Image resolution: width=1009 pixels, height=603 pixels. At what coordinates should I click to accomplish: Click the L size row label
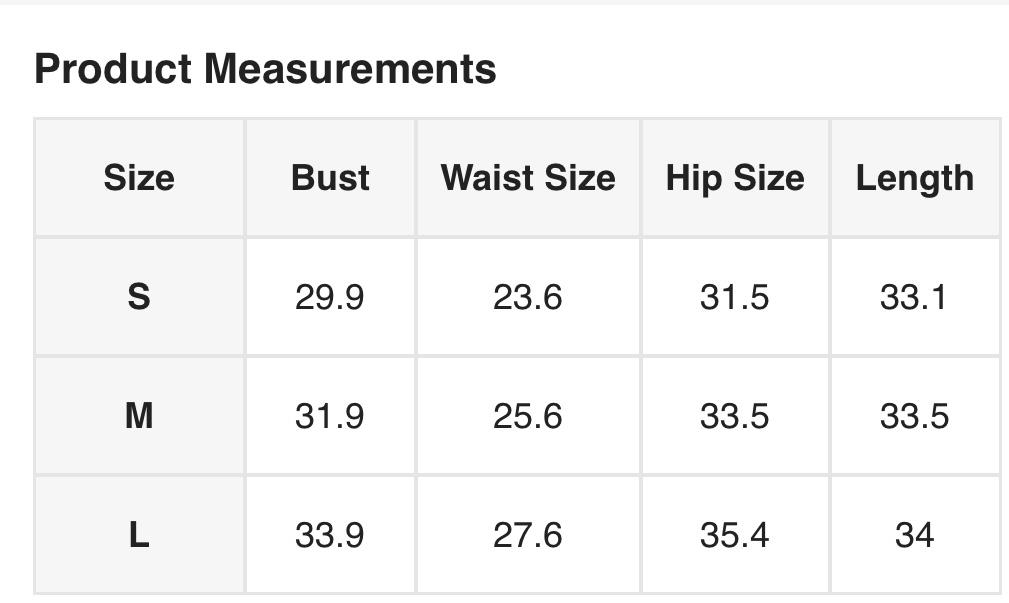click(x=139, y=535)
